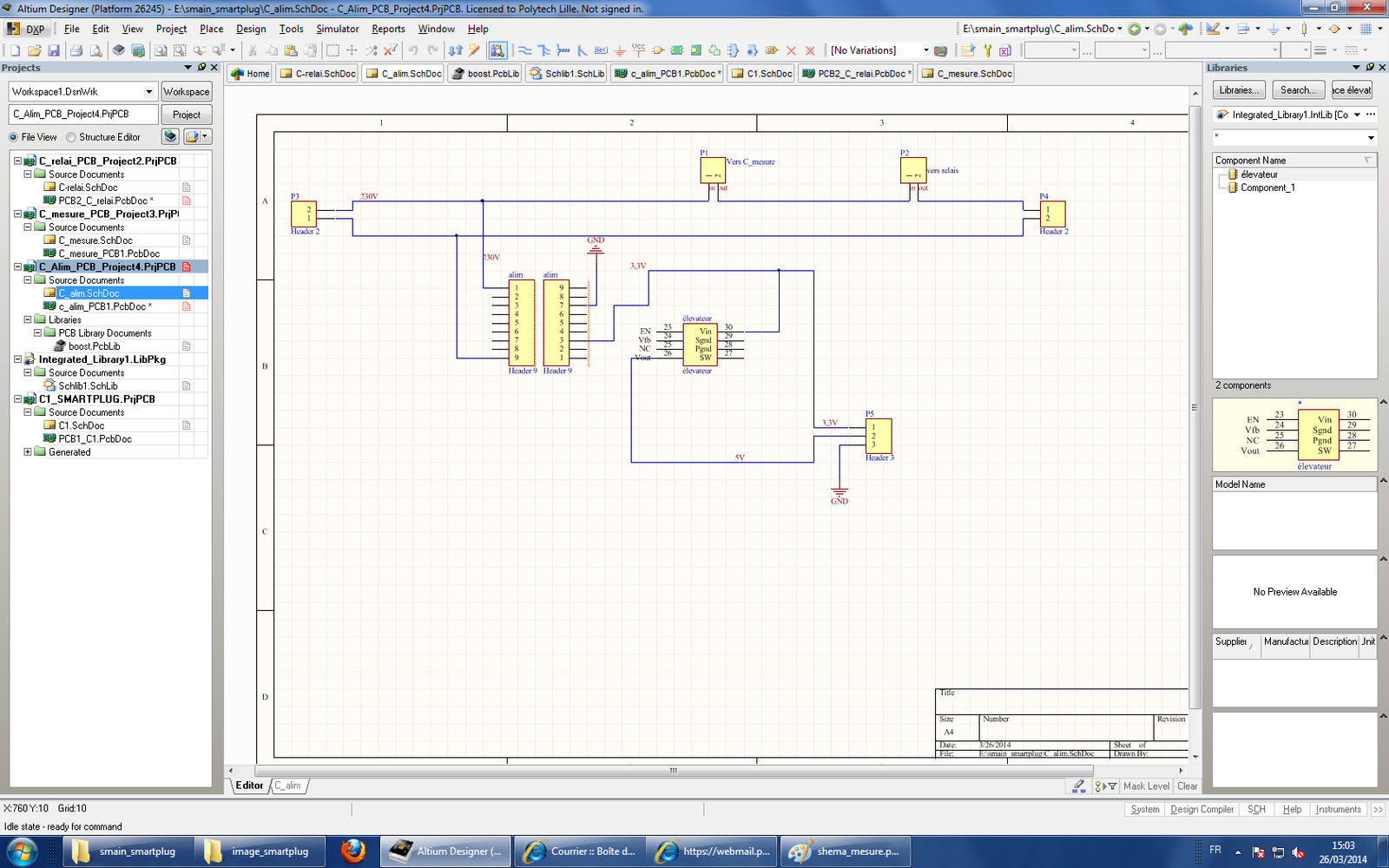Open the No Variations dropdown
Viewport: 1389px width, 868px height.
[x=925, y=50]
